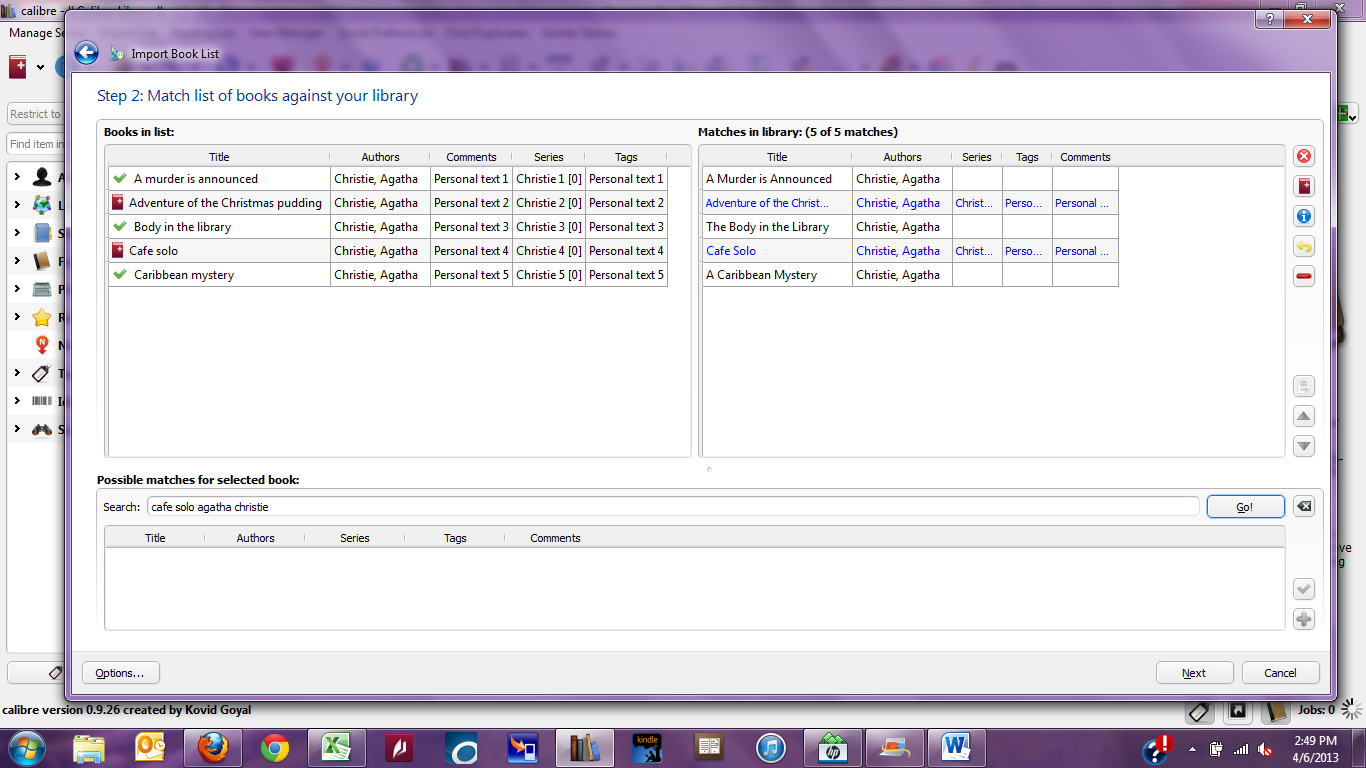This screenshot has height=768, width=1366.
Task: Expand the brown book Formats category
Action: pos(17,261)
